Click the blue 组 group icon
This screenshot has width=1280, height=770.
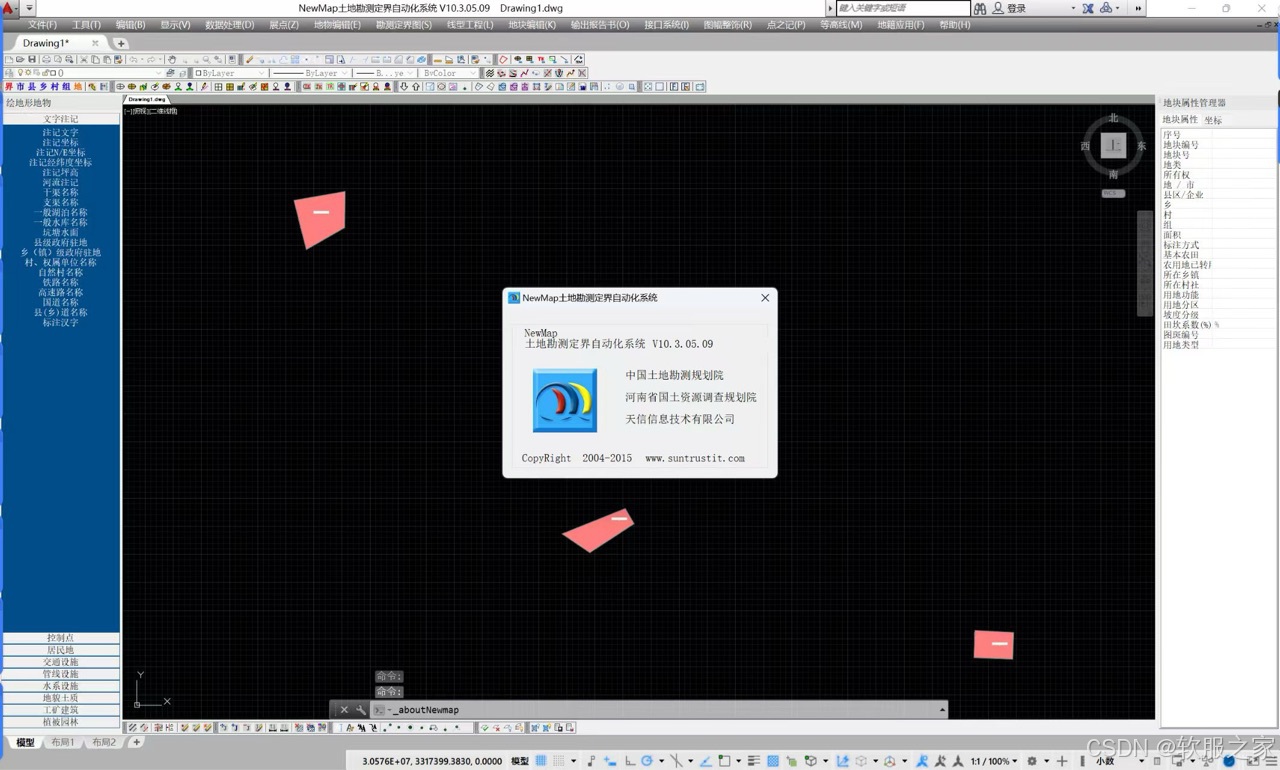[x=66, y=87]
